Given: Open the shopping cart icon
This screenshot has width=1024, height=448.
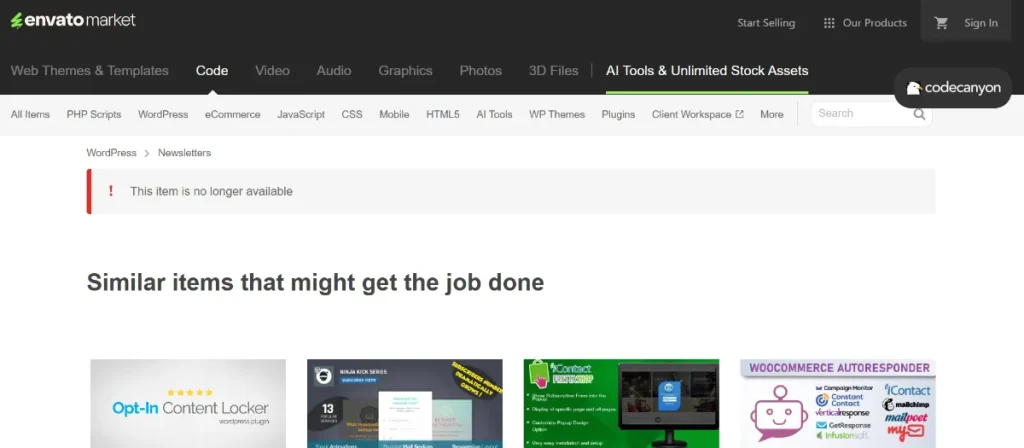Looking at the screenshot, I should click(941, 23).
